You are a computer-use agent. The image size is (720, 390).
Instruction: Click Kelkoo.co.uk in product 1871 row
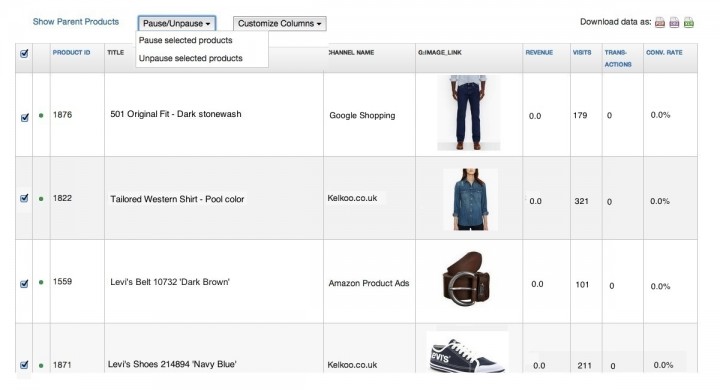(352, 365)
